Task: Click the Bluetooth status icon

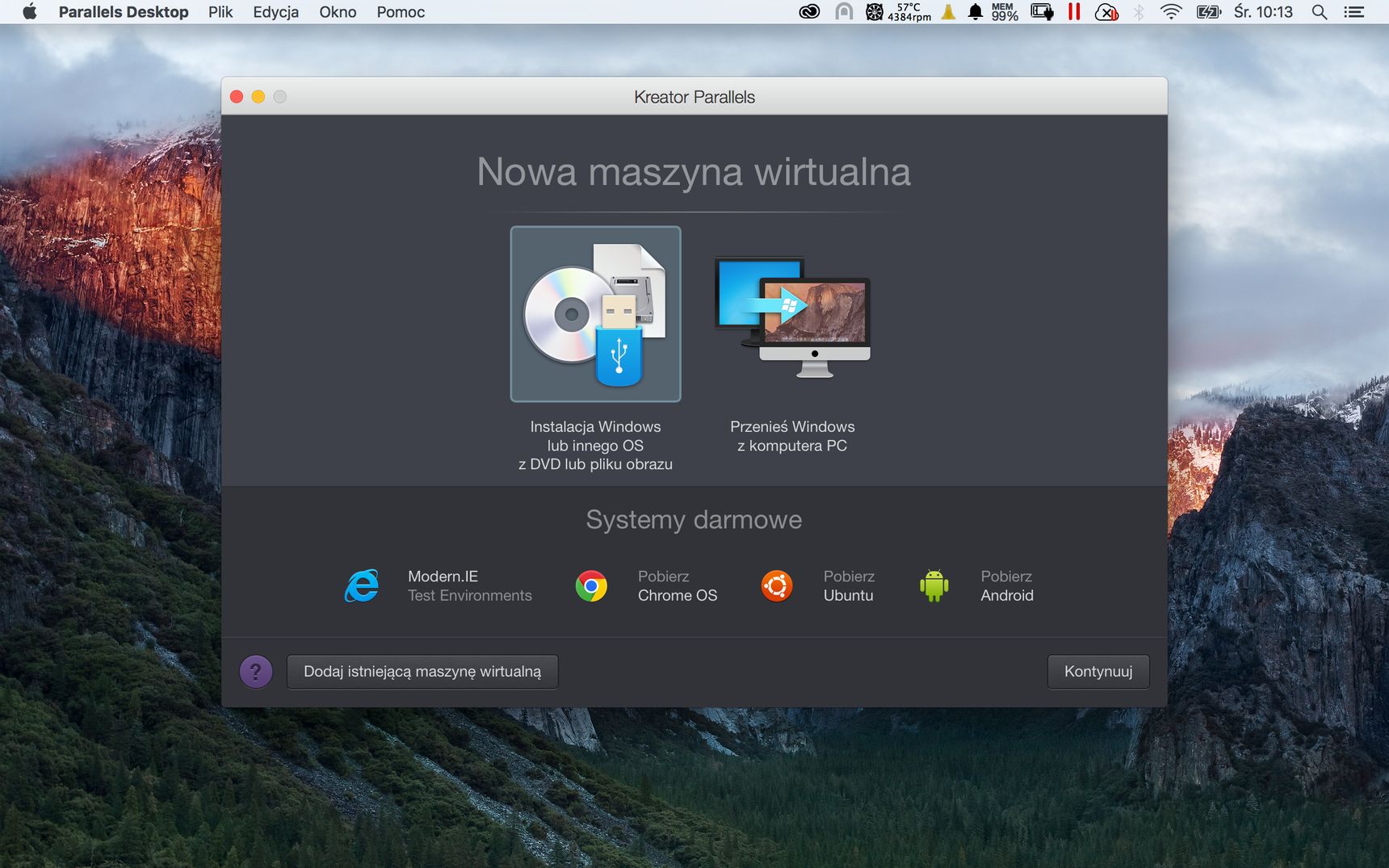Action: coord(1139,11)
